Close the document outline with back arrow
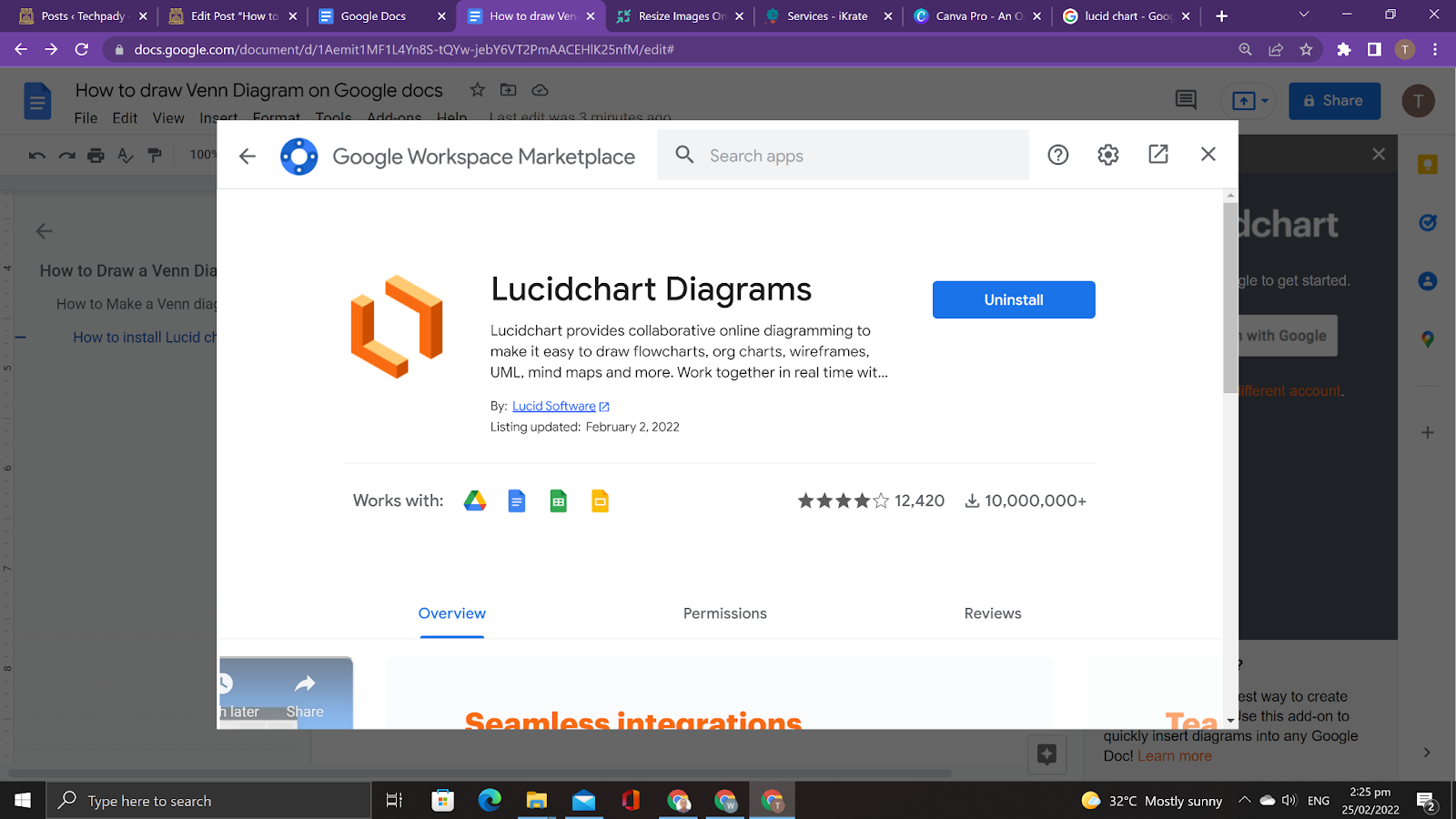The height and width of the screenshot is (819, 1456). (x=44, y=231)
